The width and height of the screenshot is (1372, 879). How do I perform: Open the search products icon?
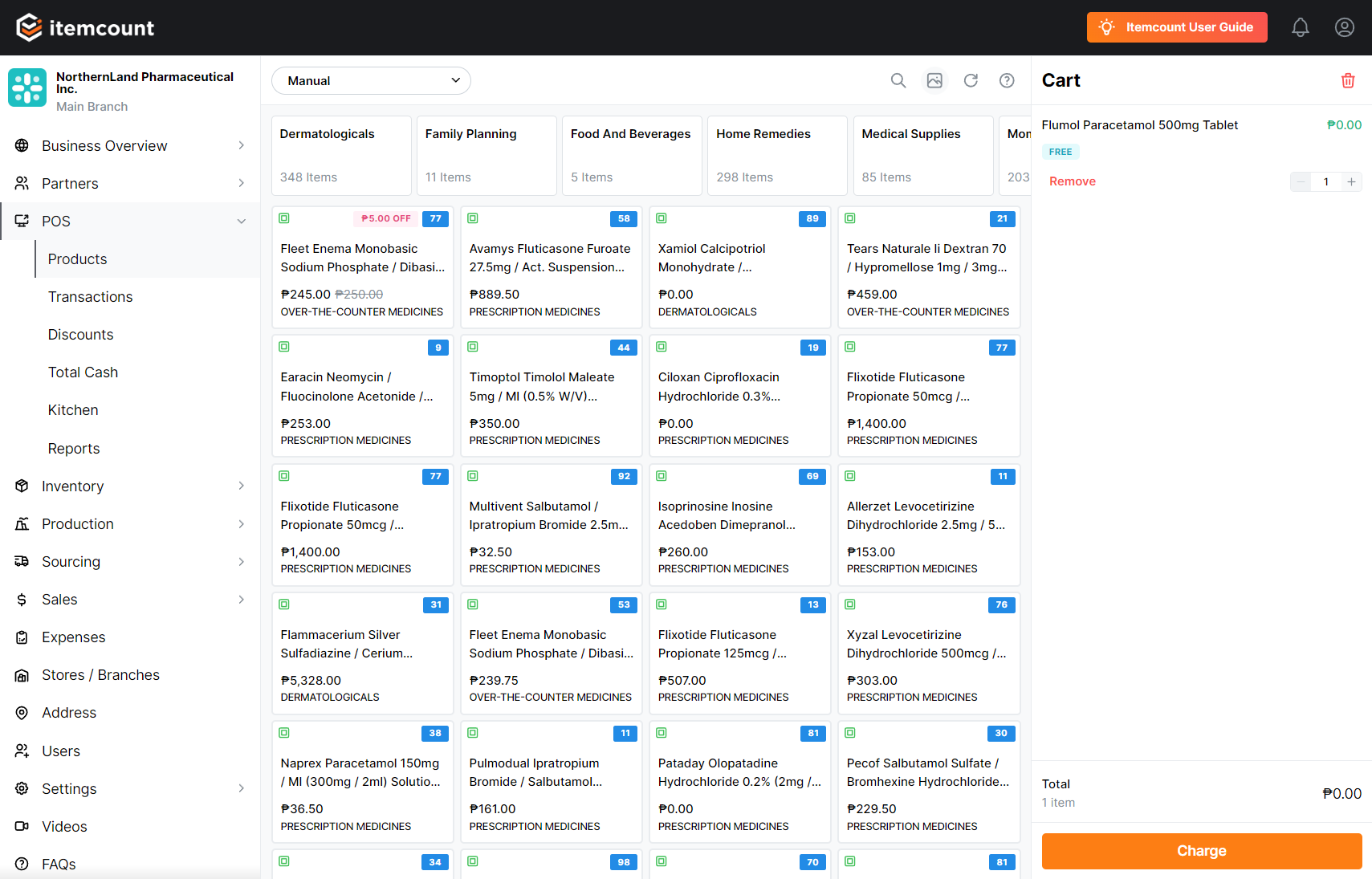(x=898, y=80)
